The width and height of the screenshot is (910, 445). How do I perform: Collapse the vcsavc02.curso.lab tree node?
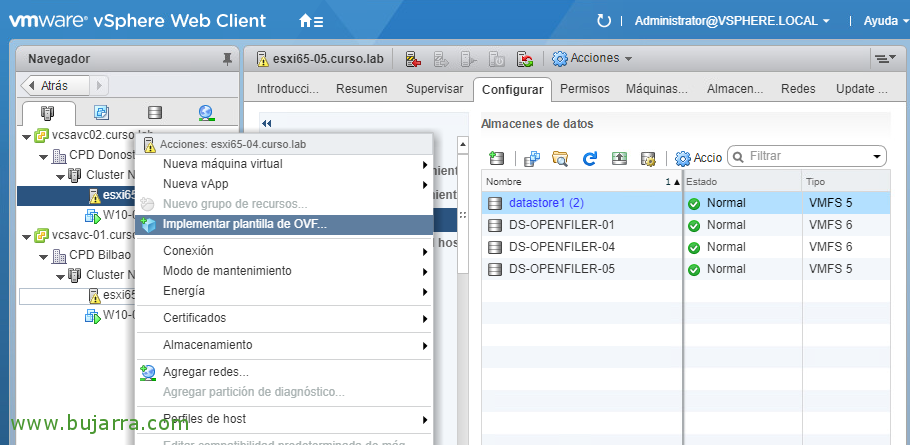[x=26, y=137]
